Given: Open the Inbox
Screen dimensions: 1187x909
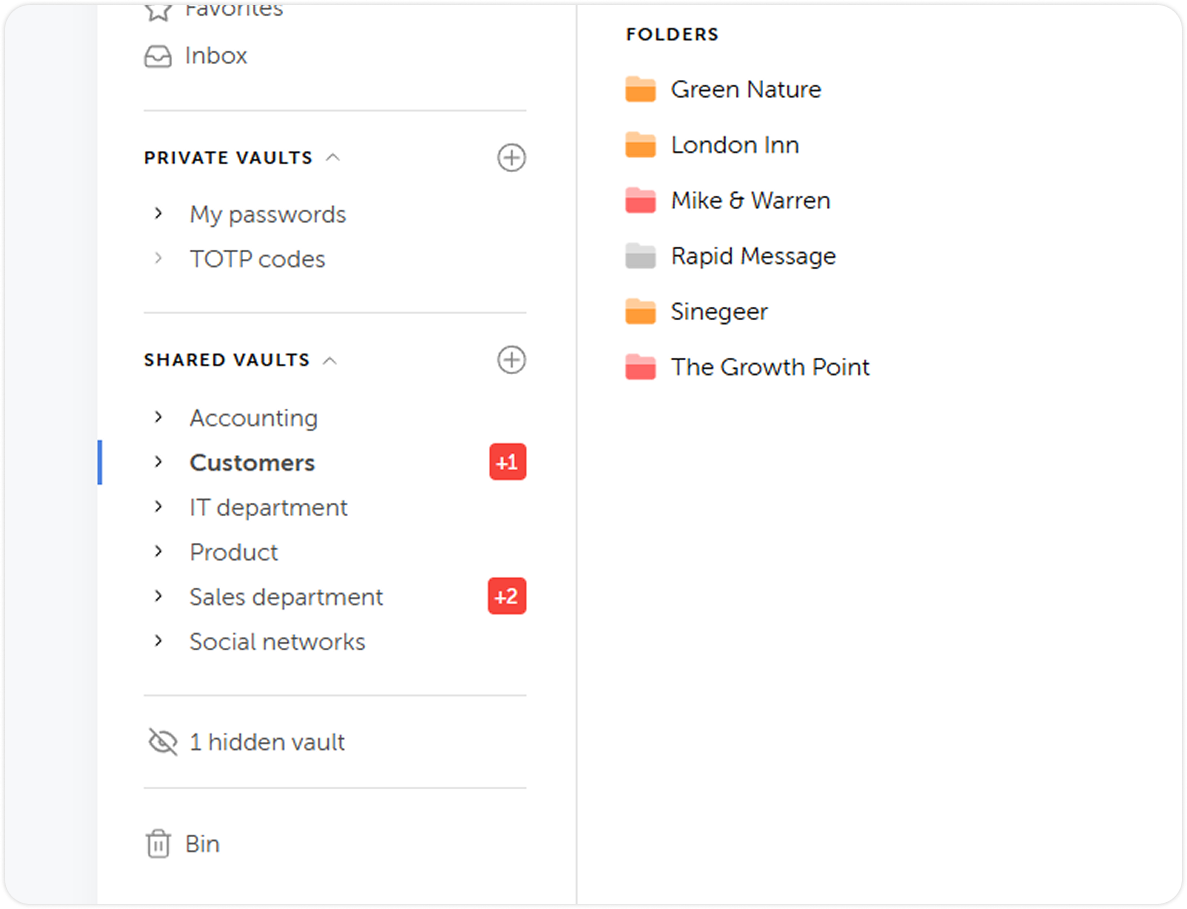Looking at the screenshot, I should pyautogui.click(x=216, y=56).
